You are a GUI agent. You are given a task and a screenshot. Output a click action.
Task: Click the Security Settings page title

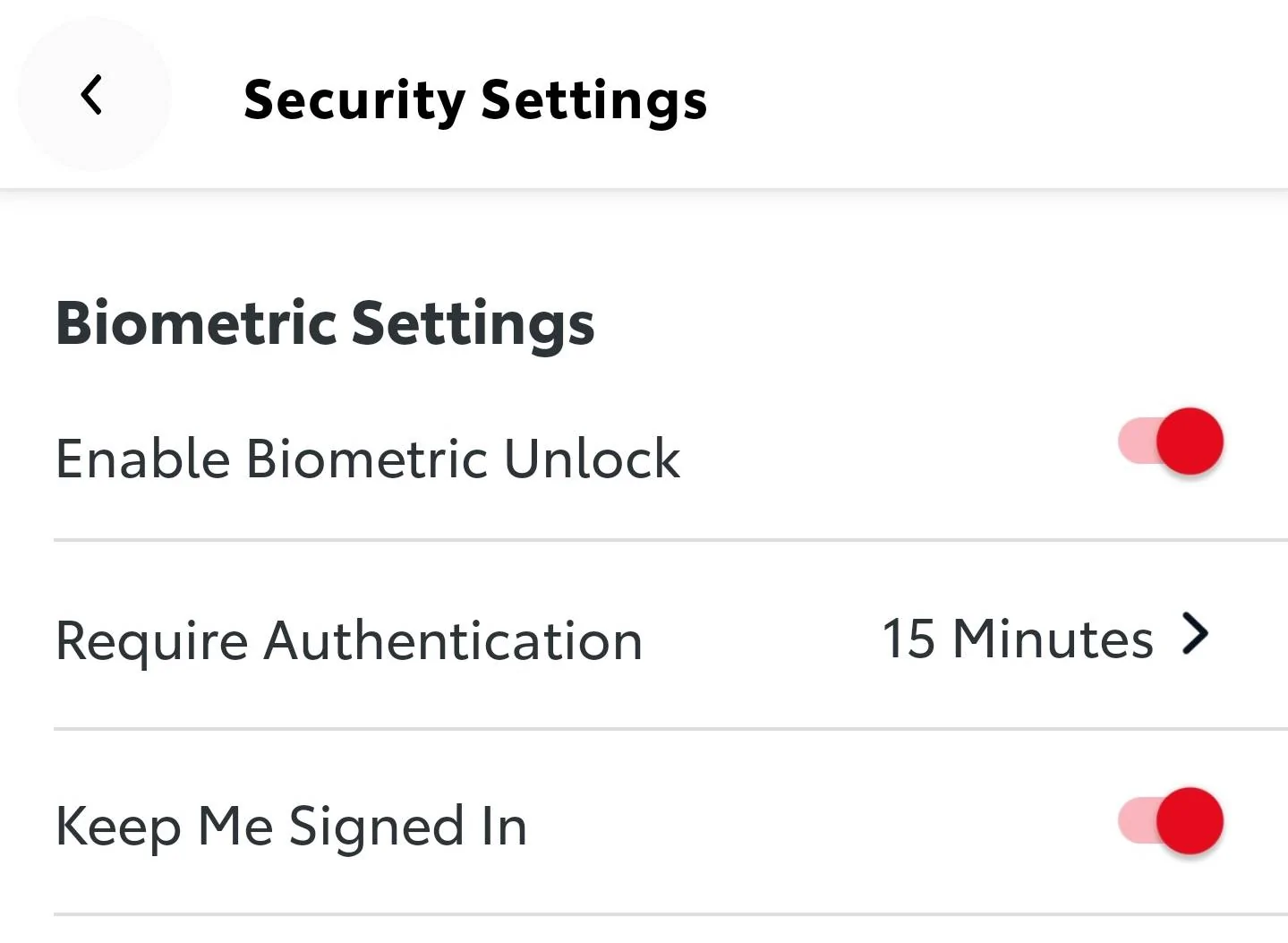[475, 99]
